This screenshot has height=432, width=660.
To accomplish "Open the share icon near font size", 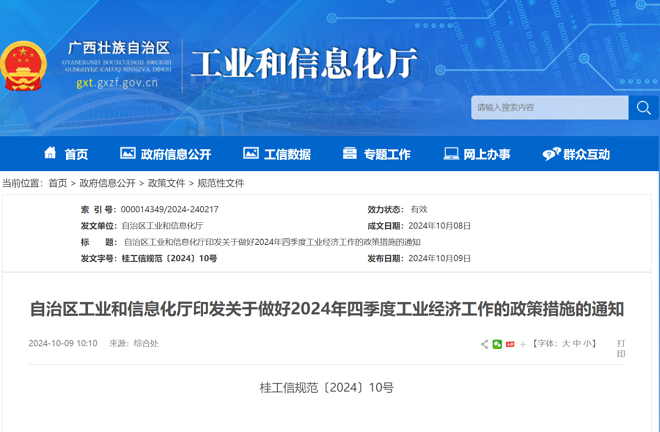I will (x=484, y=344).
